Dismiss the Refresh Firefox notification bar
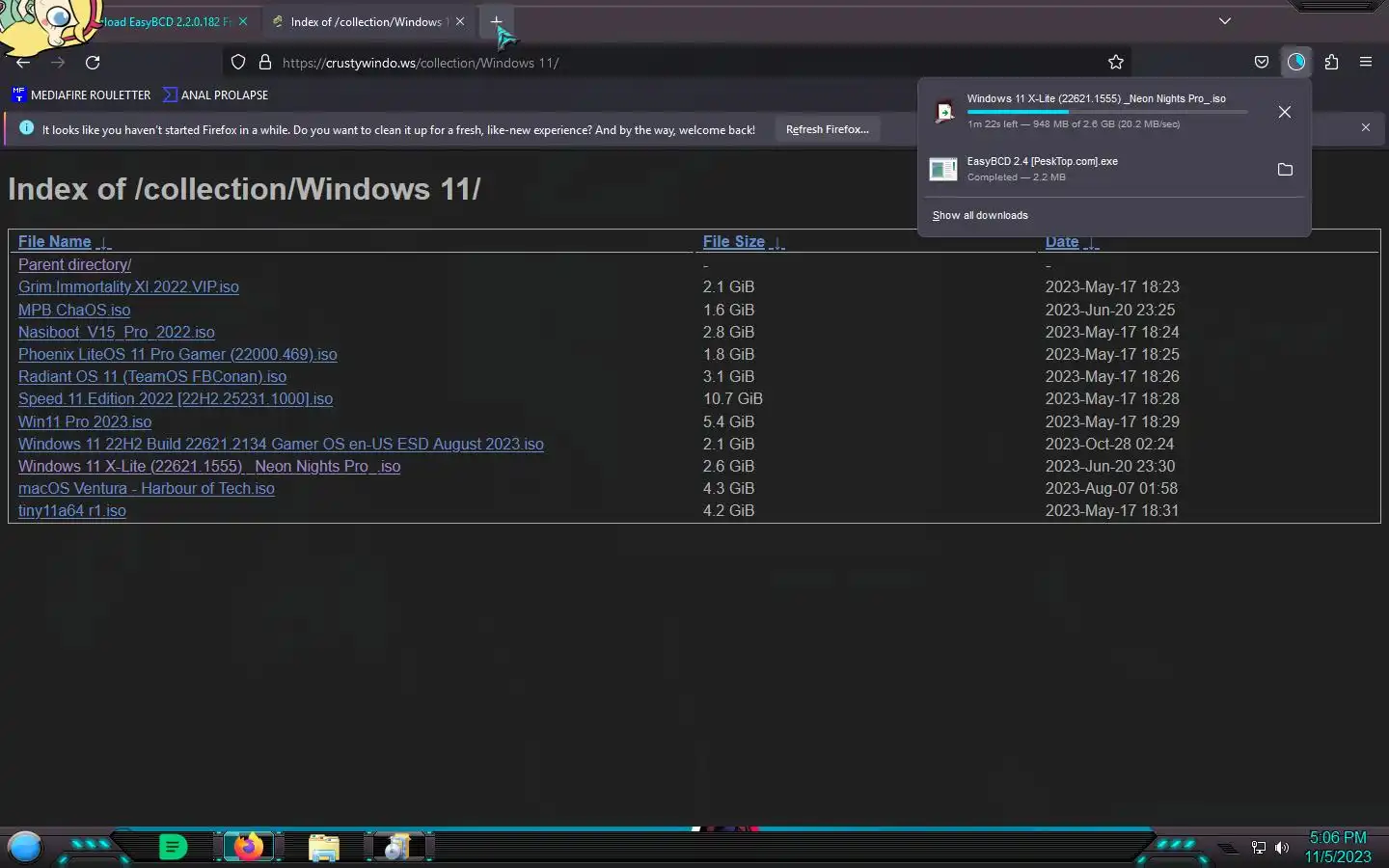Viewport: 1389px width, 868px height. (1366, 127)
